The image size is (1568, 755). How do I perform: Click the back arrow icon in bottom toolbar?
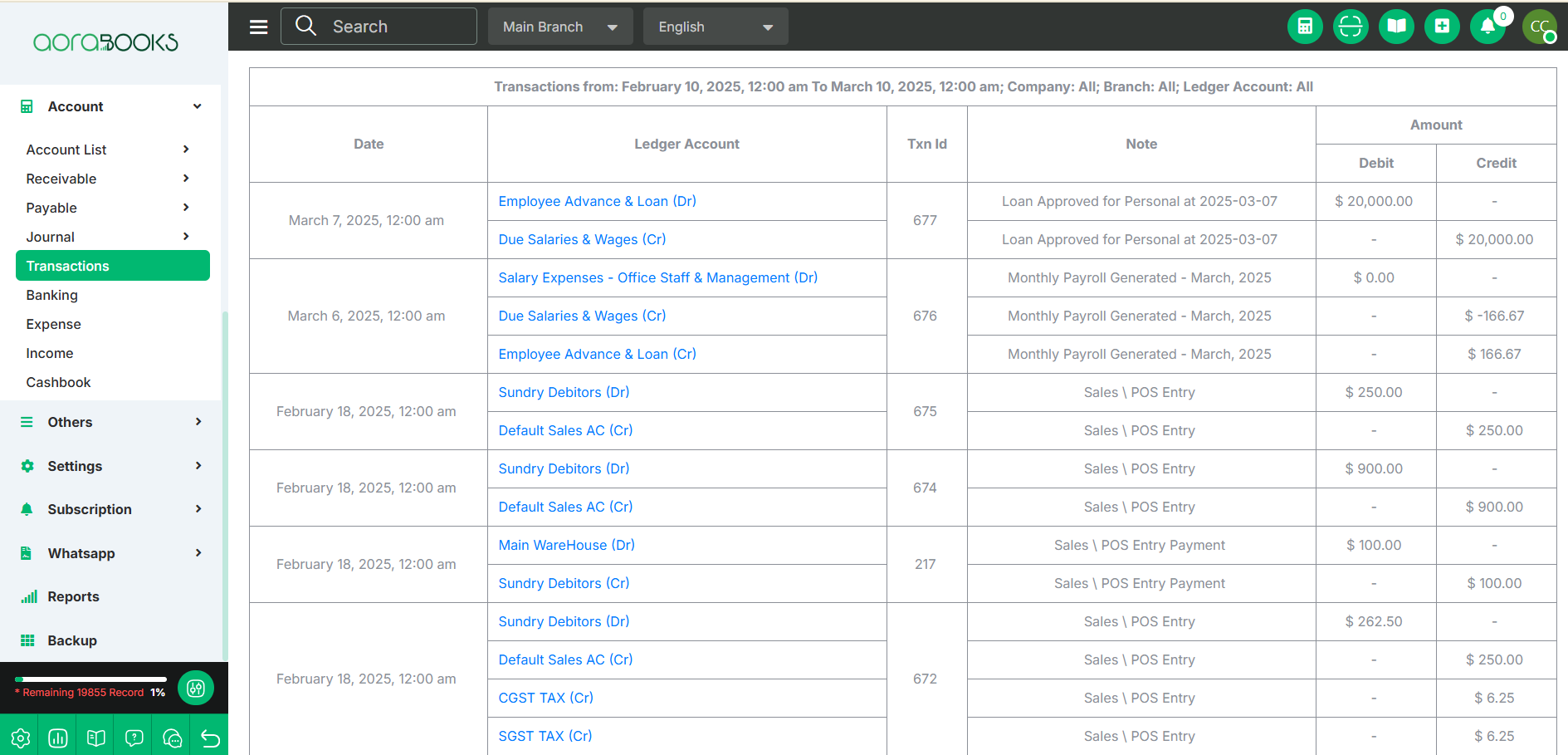pyautogui.click(x=210, y=738)
